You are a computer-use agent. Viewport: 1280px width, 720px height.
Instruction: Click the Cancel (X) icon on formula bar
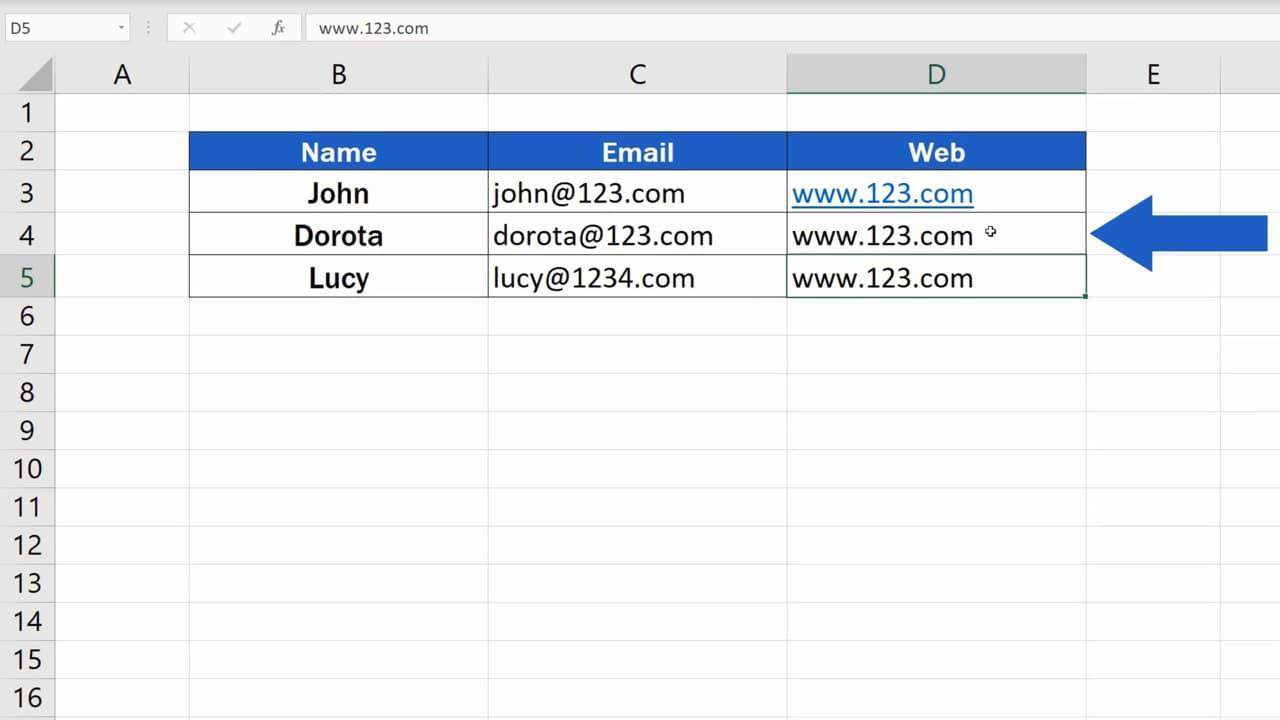[189, 28]
